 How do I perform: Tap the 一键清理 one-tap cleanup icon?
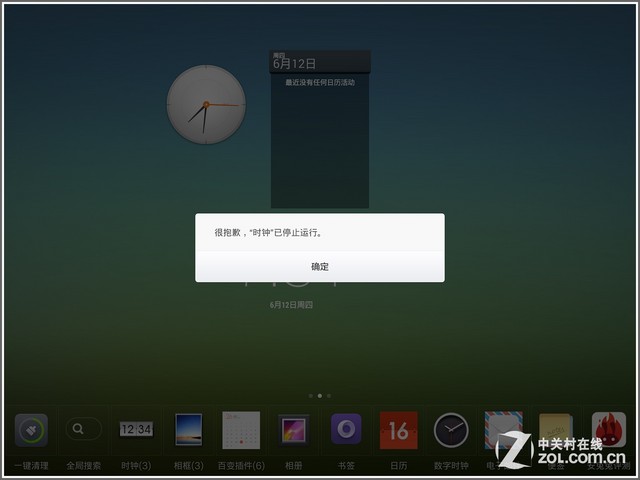tap(31, 430)
